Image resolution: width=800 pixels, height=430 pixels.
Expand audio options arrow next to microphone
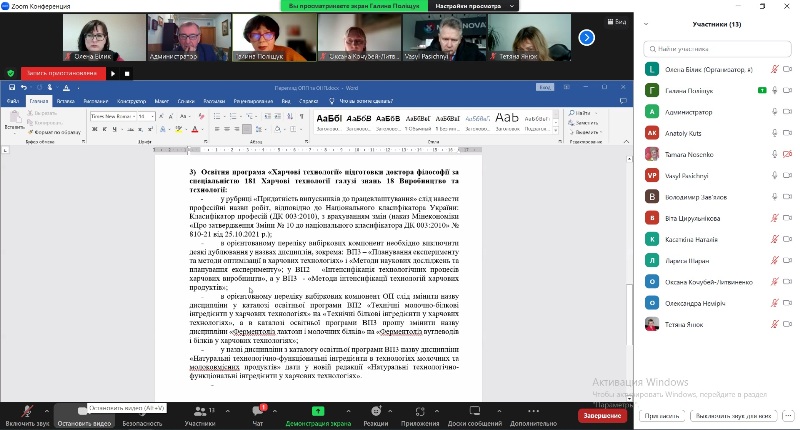46,409
